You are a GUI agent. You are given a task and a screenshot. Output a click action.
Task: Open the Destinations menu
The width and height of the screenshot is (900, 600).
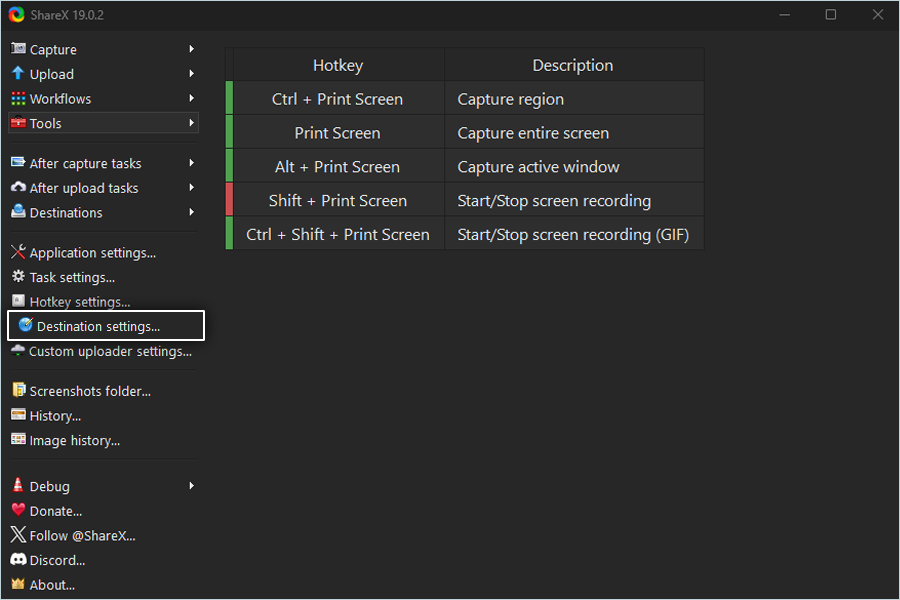pyautogui.click(x=66, y=213)
